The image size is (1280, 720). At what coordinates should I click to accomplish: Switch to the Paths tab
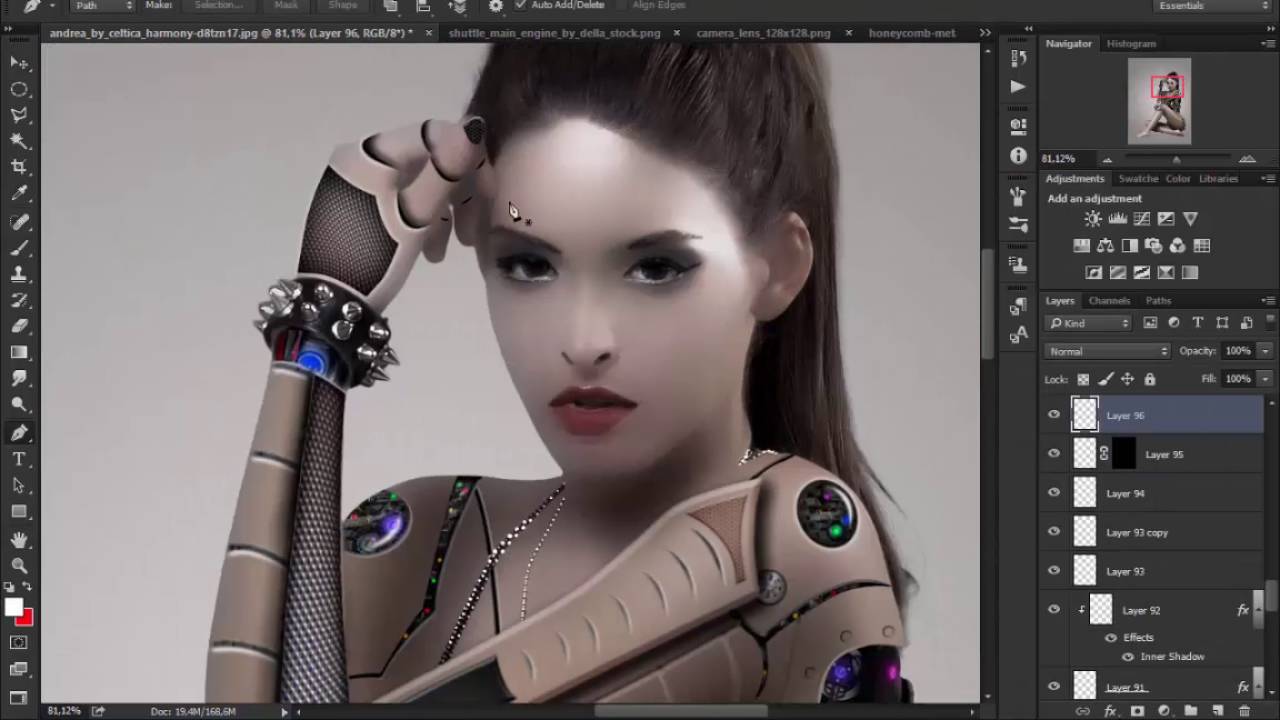pyautogui.click(x=1158, y=300)
